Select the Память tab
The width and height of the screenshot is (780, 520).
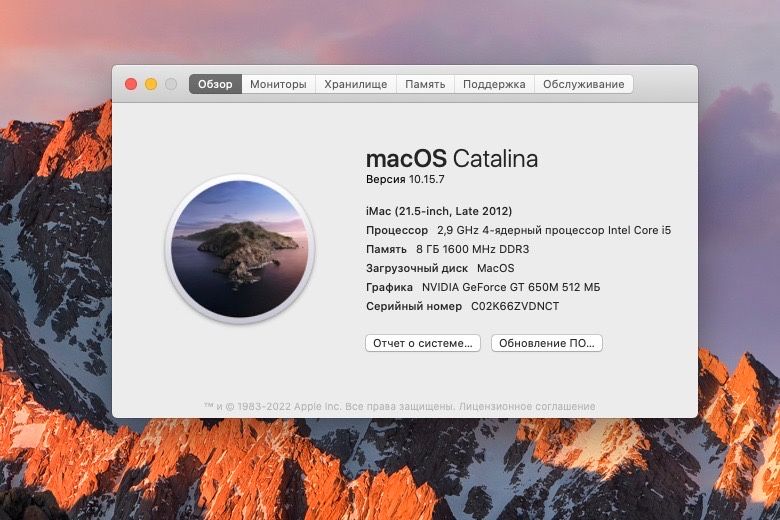pos(425,84)
